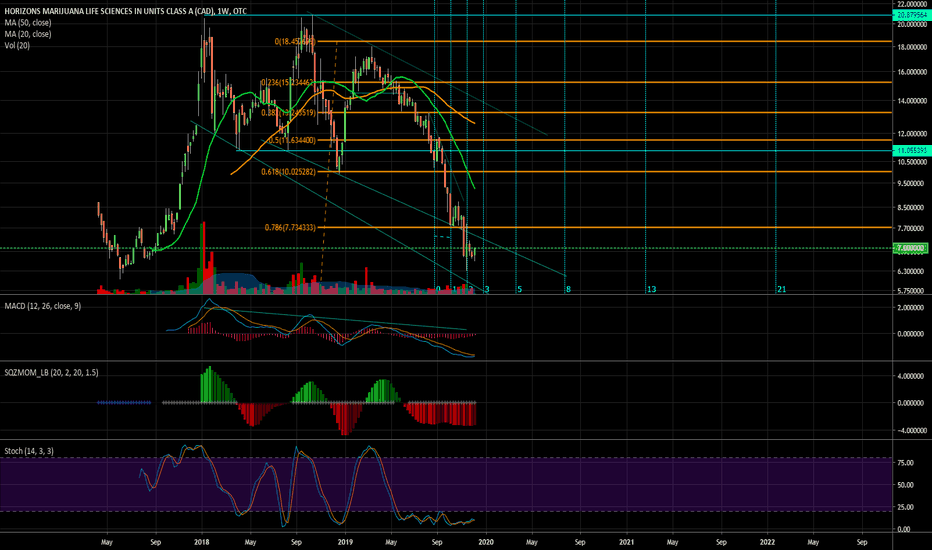Click 25.00 on the Stoch axis
The image size is (932, 550).
905,507
